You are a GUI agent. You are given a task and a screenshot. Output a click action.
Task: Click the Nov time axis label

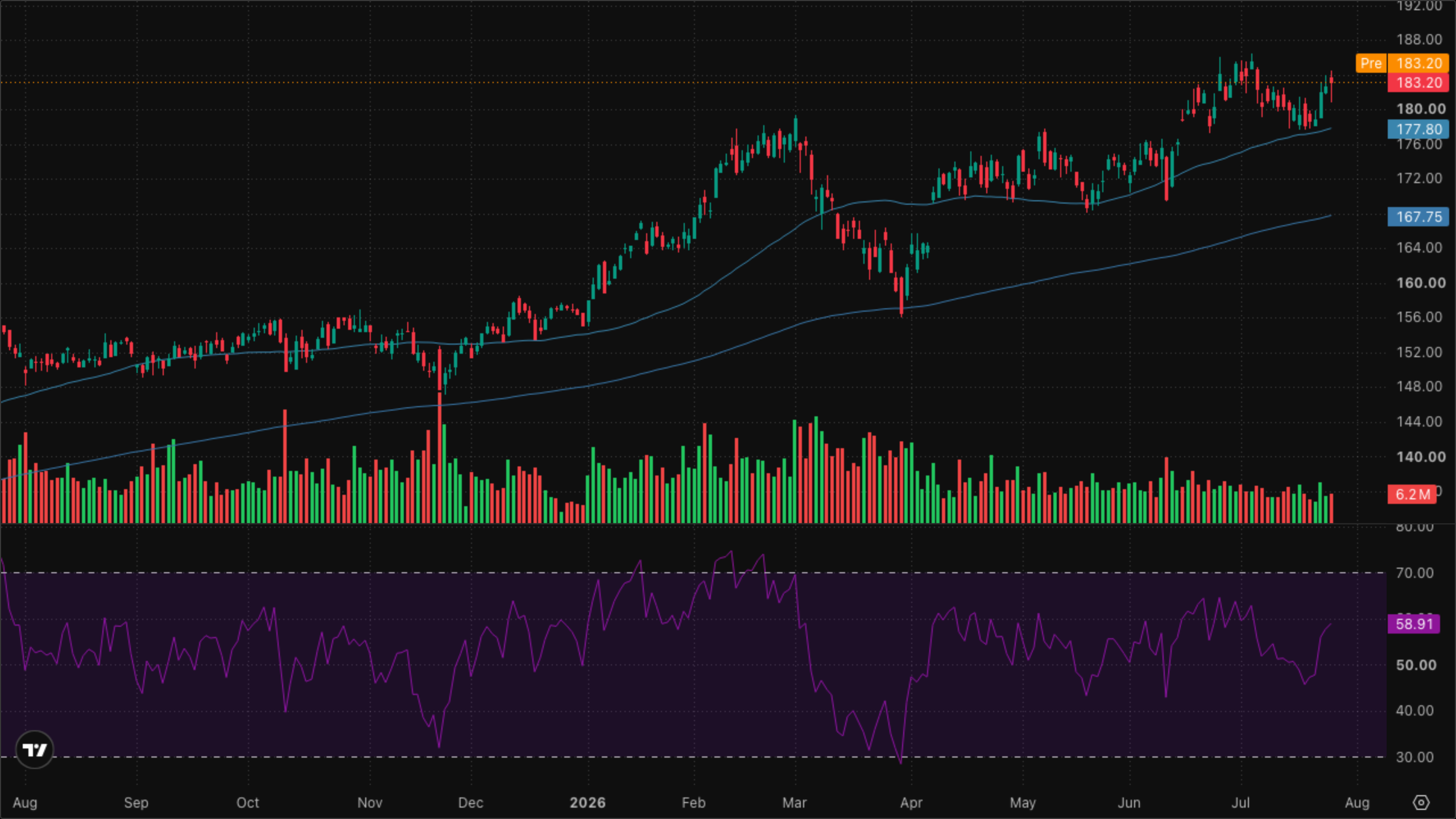[370, 803]
